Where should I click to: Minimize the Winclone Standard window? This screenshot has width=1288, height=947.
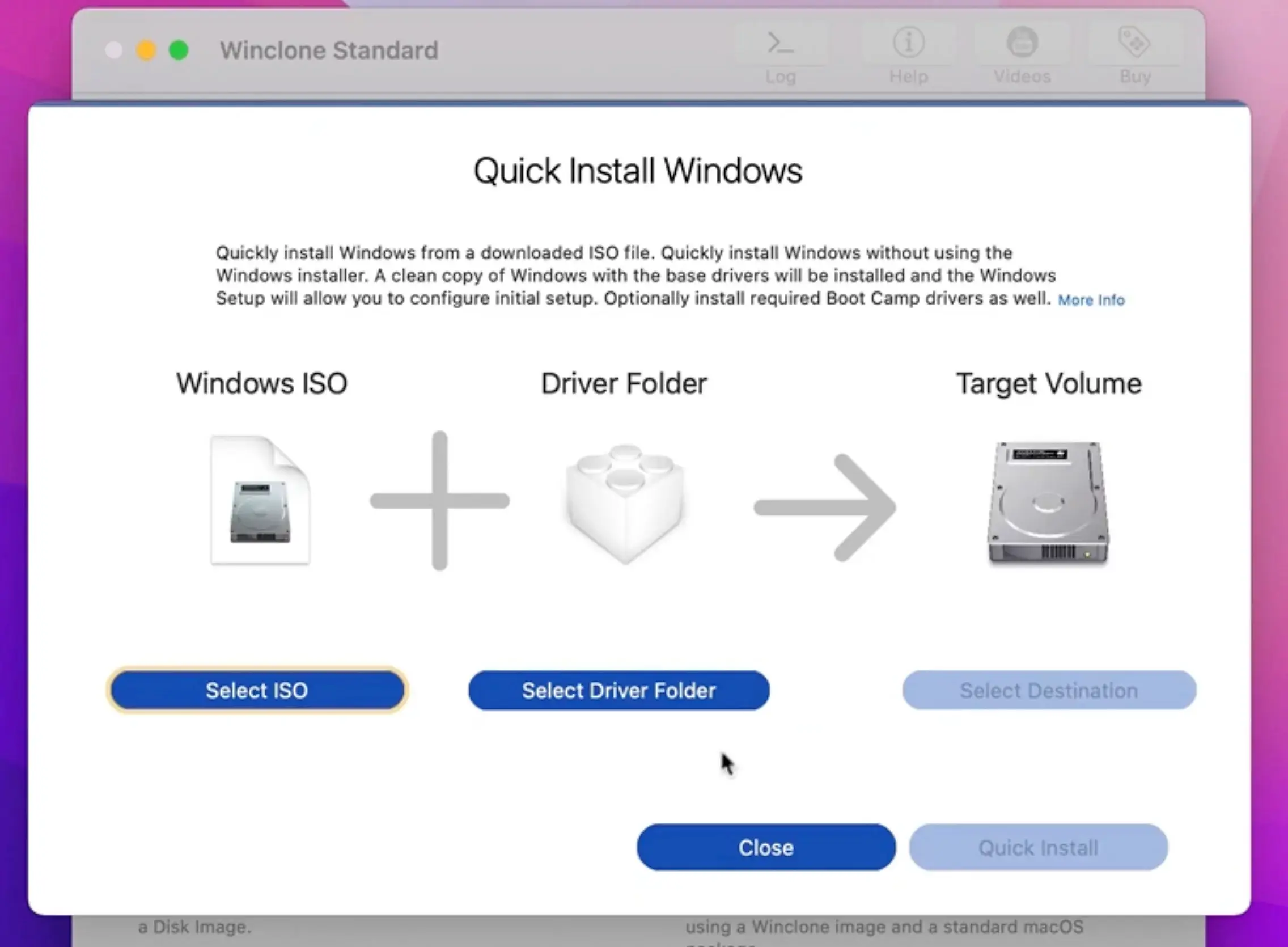146,50
